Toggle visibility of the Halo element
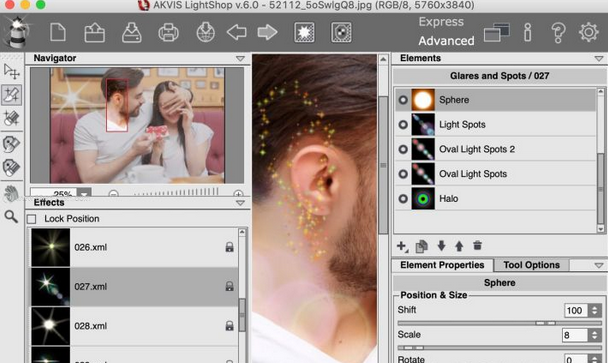608x363 pixels. point(403,199)
